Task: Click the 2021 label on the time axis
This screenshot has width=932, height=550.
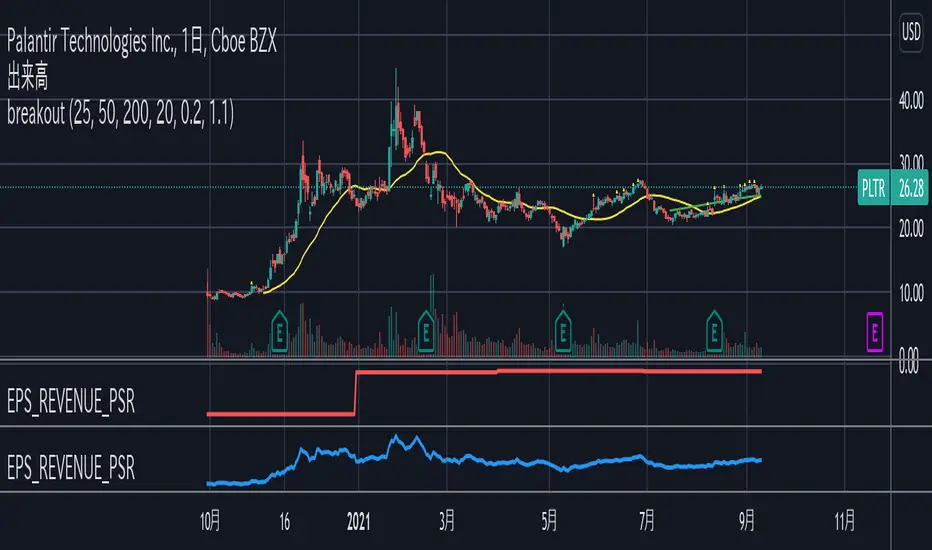Action: [x=358, y=521]
